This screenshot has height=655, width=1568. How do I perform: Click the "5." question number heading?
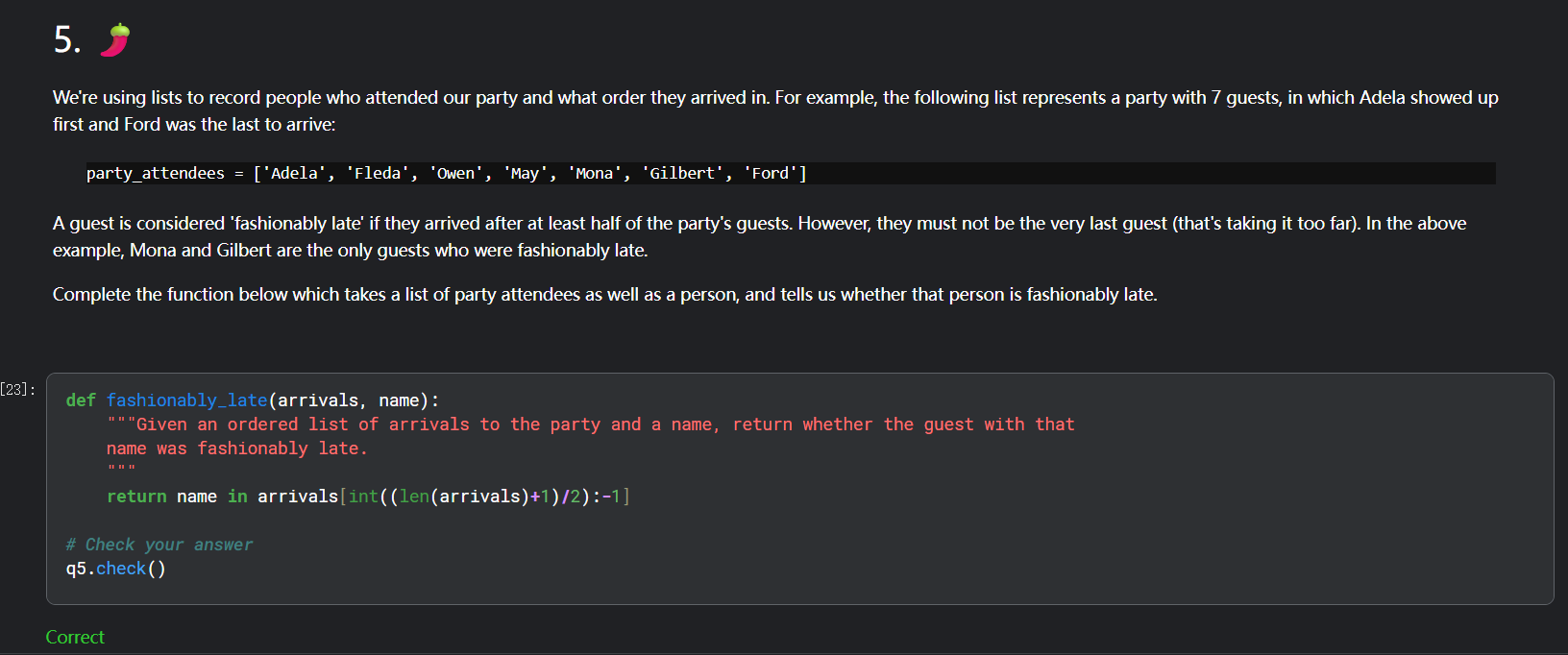(67, 40)
